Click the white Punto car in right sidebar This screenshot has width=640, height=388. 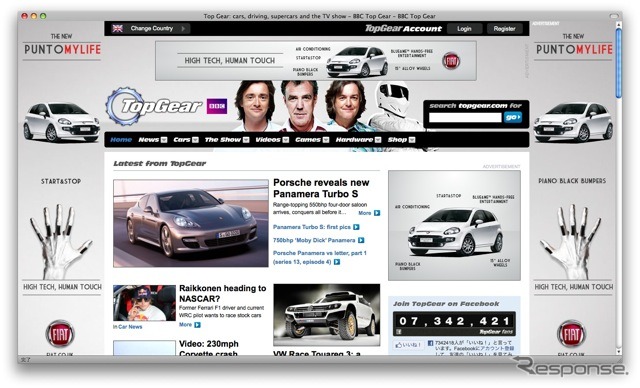coord(573,122)
